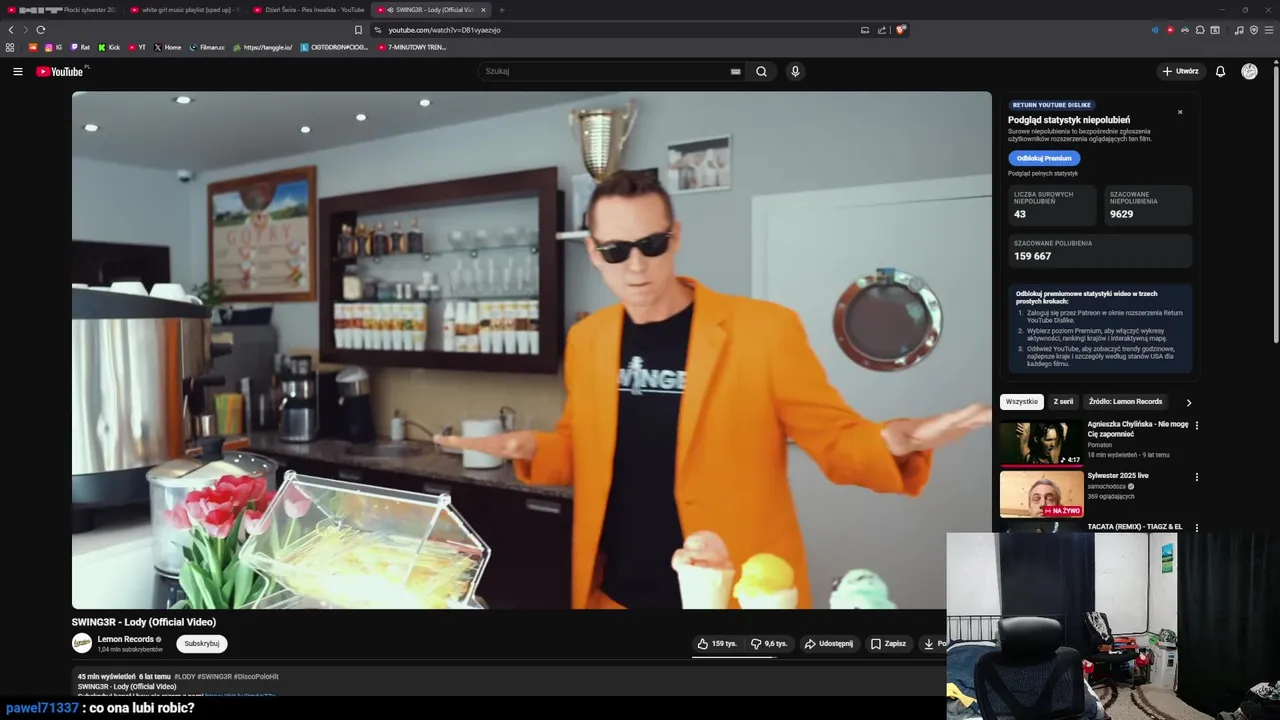Image resolution: width=1280 pixels, height=720 pixels.
Task: Open the 7-MINUTOWY TREN bookmark
Action: 412,47
